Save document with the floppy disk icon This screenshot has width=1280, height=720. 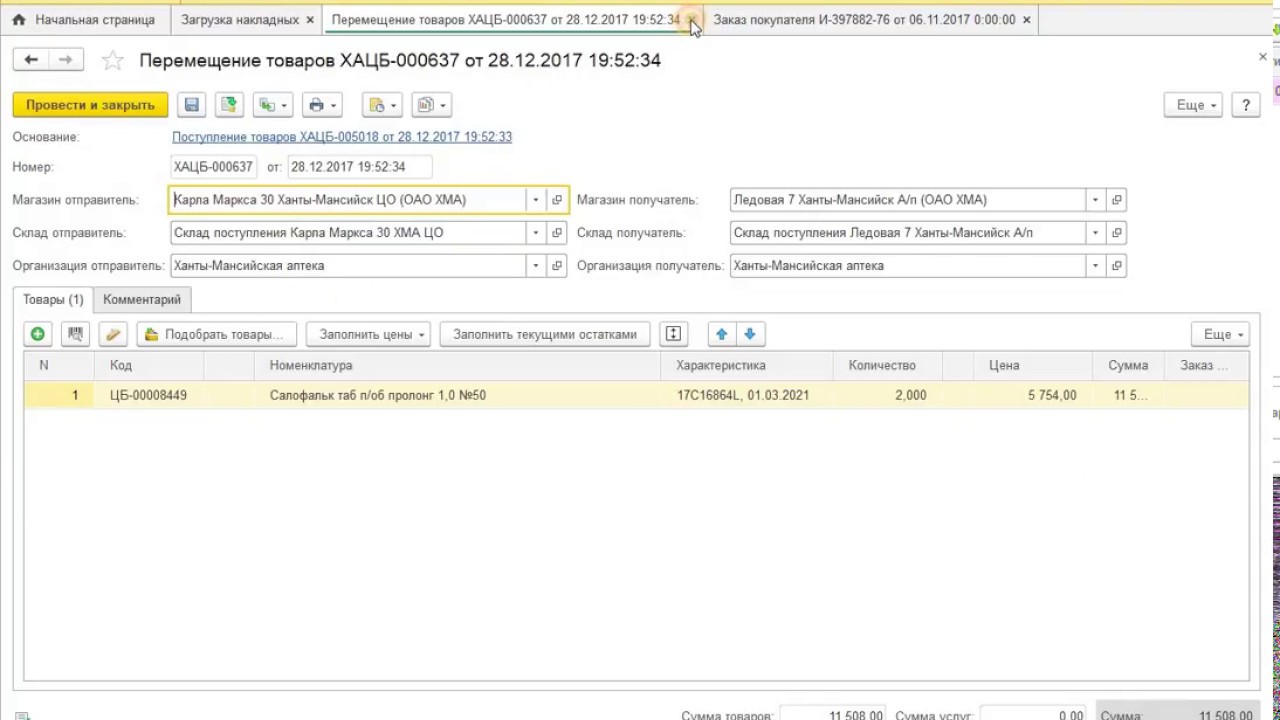pos(192,105)
